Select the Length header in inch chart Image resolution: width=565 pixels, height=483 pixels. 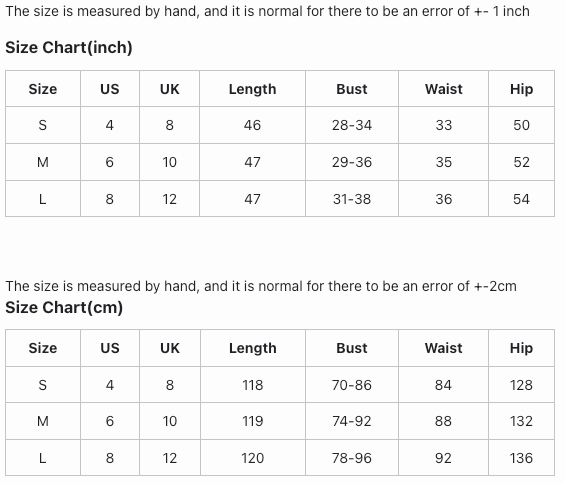[x=252, y=89]
